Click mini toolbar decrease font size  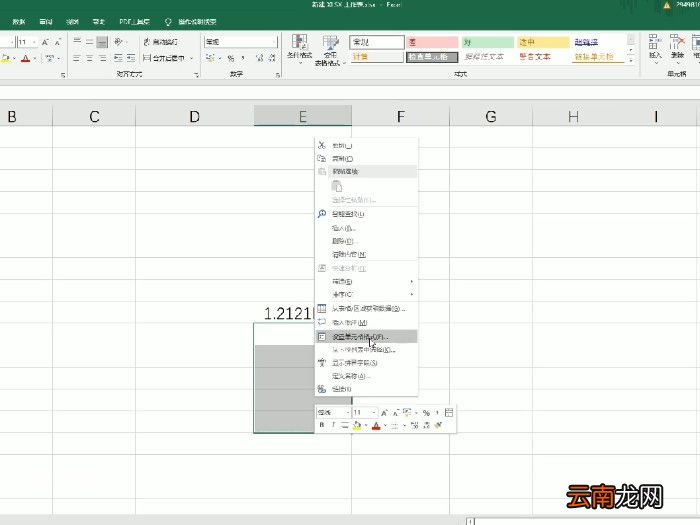395,412
